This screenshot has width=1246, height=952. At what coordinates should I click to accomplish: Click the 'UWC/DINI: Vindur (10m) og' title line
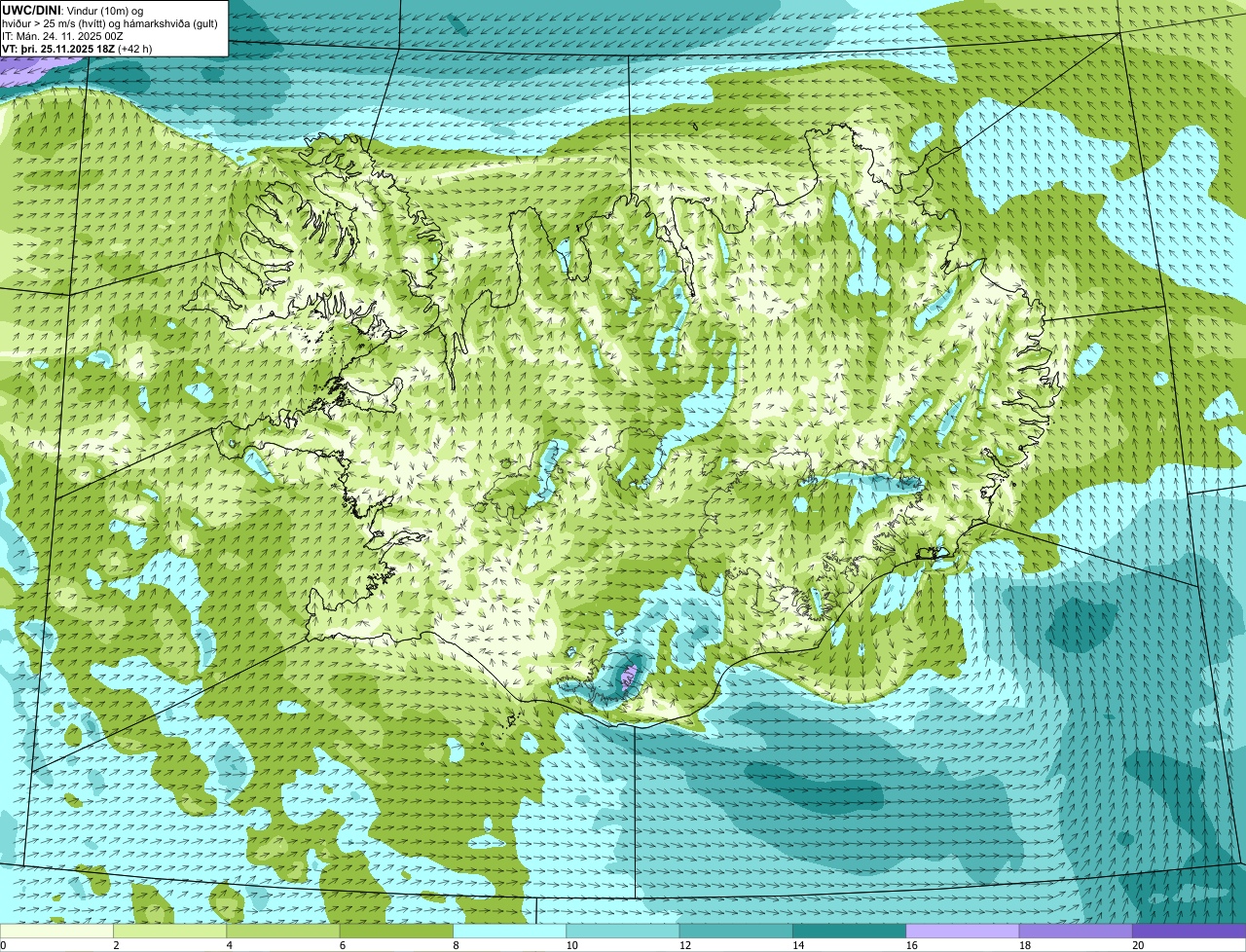(73, 11)
